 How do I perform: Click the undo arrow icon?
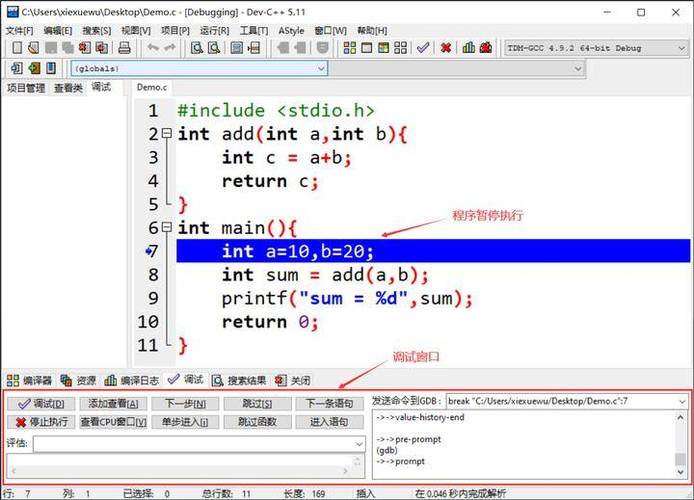pyautogui.click(x=153, y=48)
